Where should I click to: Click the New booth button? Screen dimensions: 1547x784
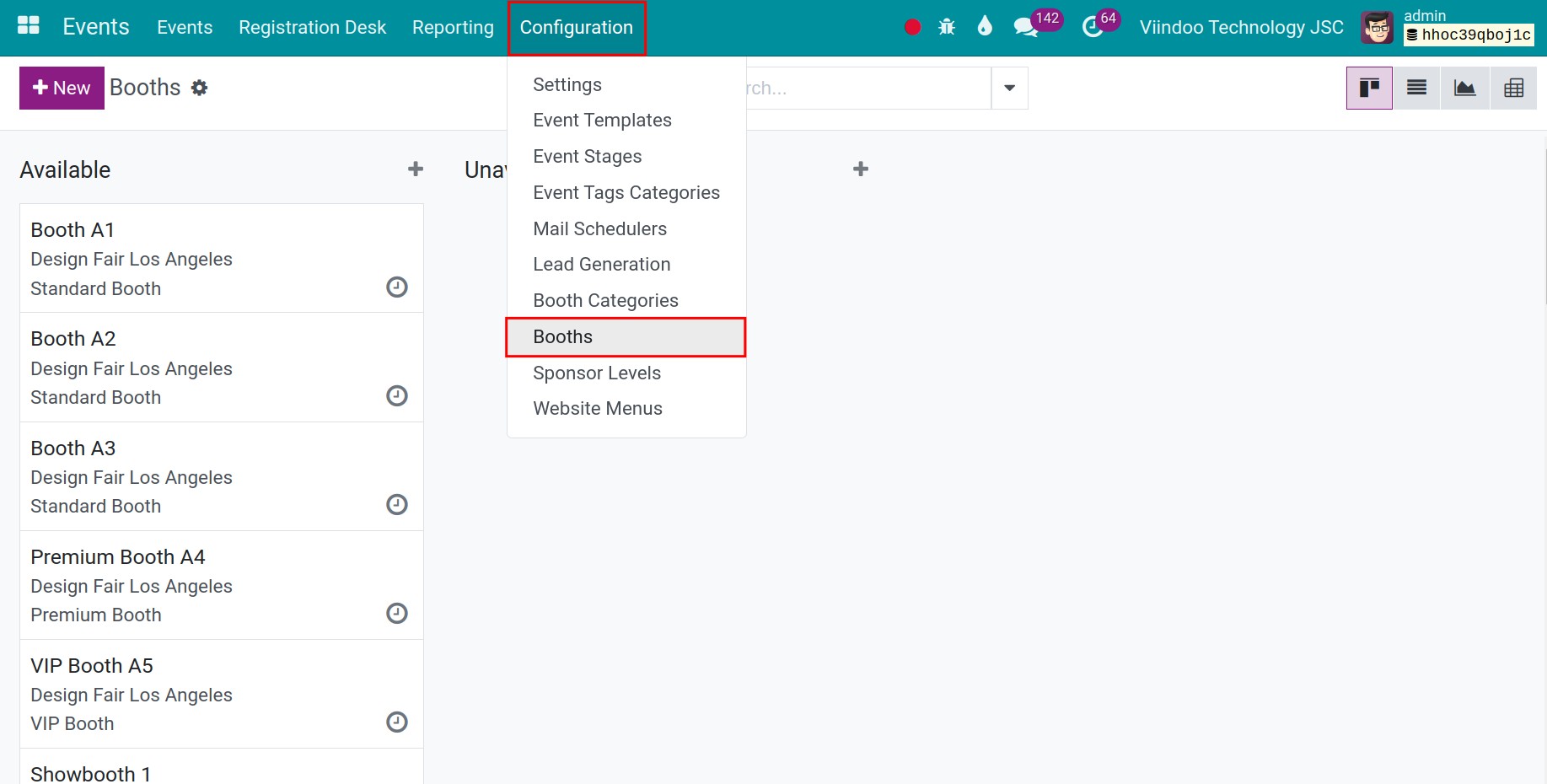point(62,88)
